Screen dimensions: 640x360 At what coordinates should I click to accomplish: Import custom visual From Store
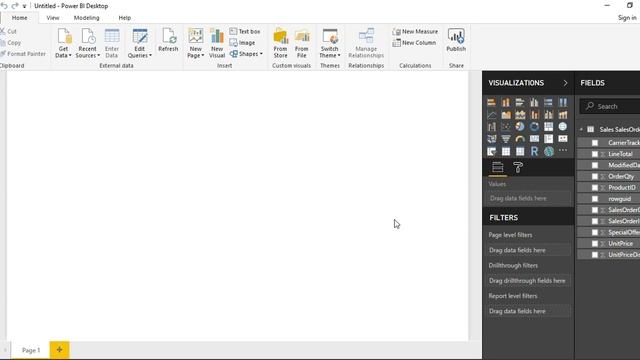pos(280,43)
